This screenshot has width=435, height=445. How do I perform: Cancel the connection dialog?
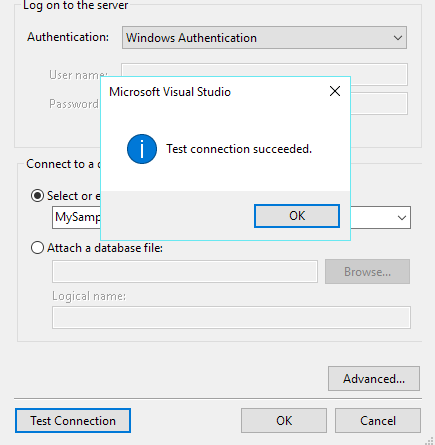378,421
